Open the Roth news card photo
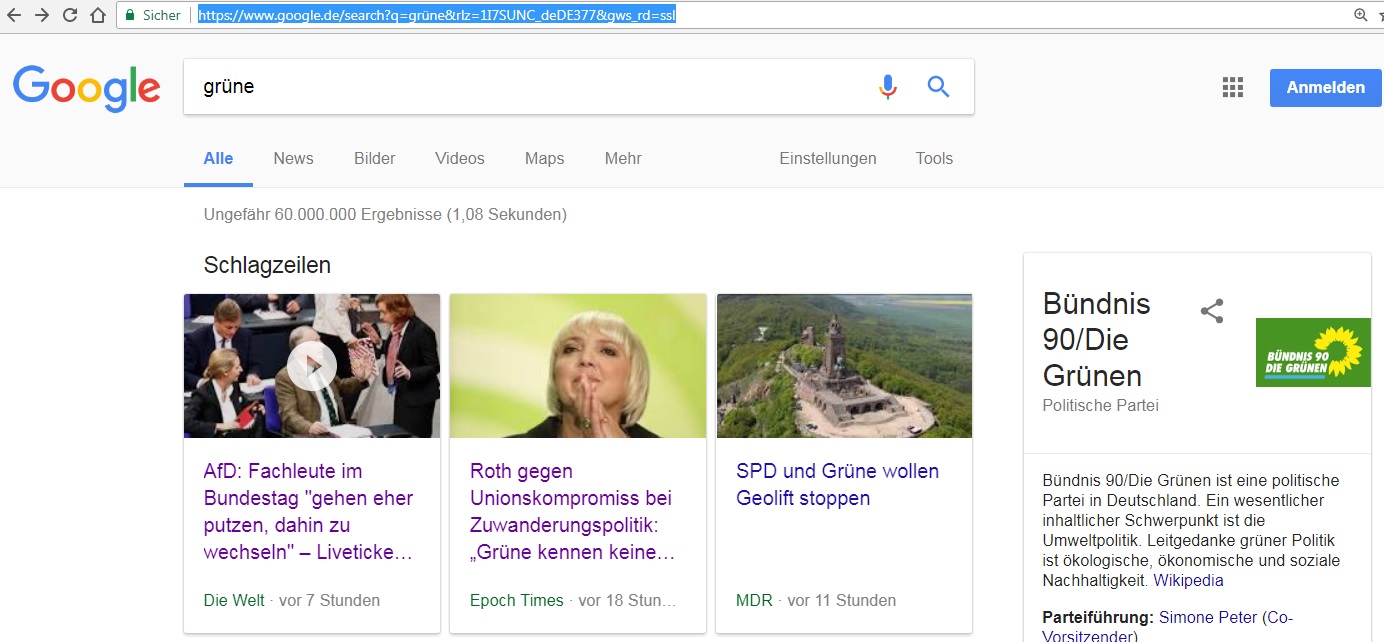 (x=578, y=366)
